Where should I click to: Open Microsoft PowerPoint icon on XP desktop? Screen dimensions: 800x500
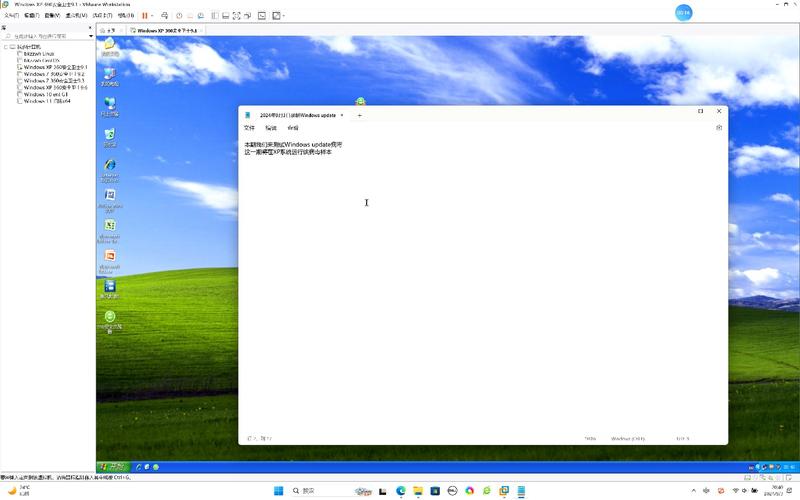[x=110, y=261]
